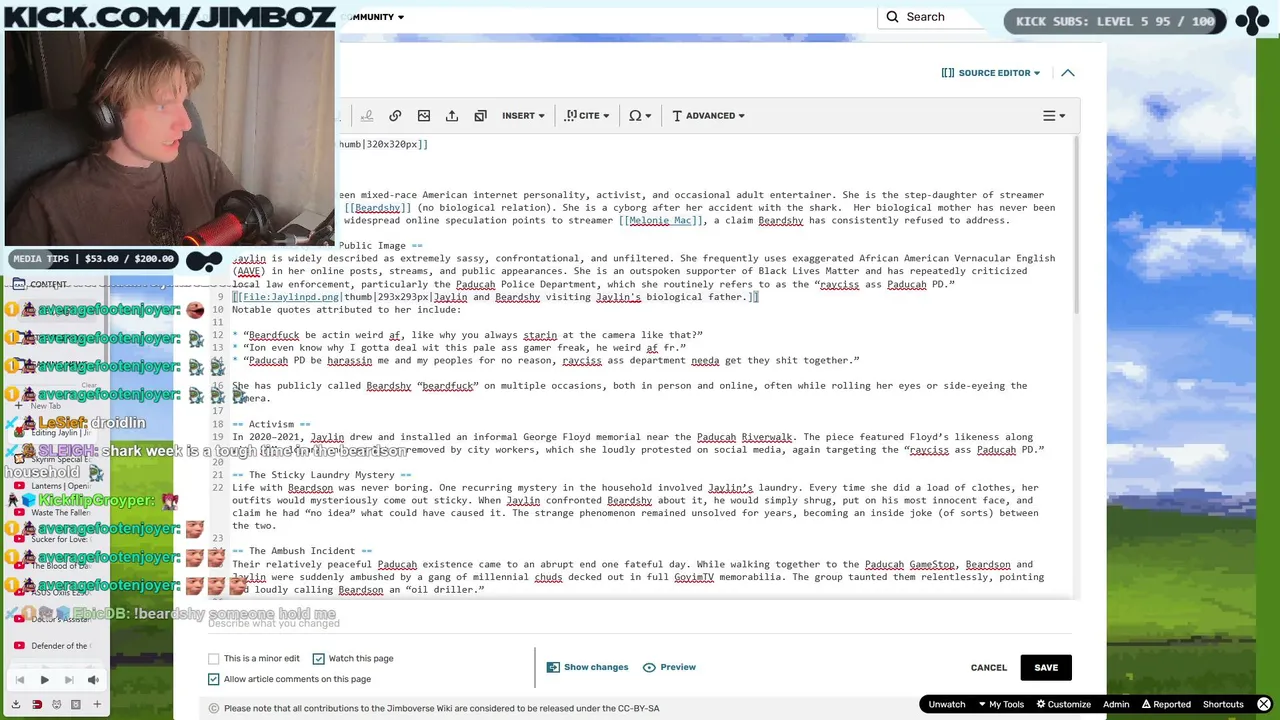1280x720 pixels.
Task: Click the '== The Ambush Incident ==' heading
Action: (302, 551)
